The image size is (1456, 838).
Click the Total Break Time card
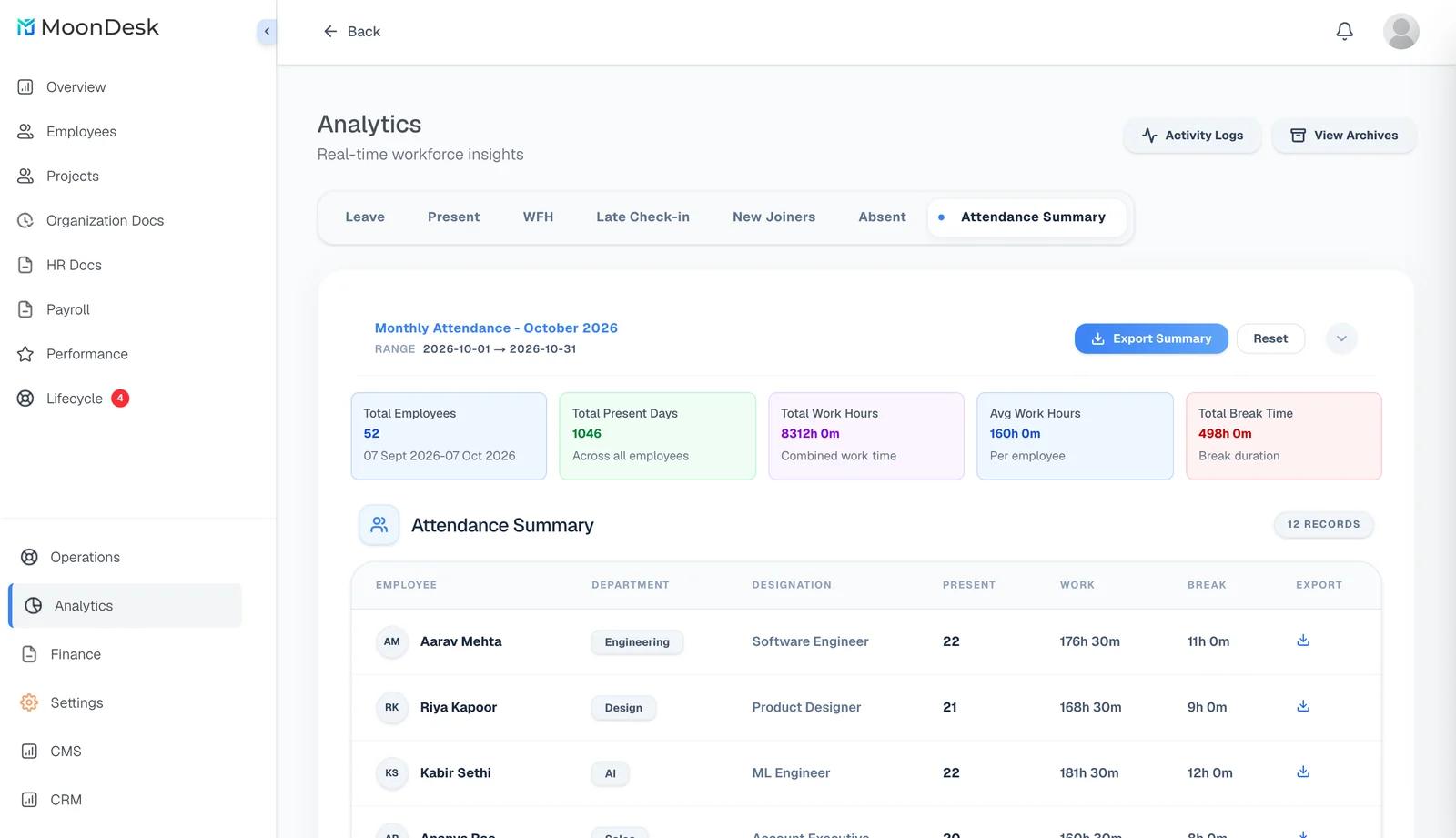click(x=1284, y=436)
